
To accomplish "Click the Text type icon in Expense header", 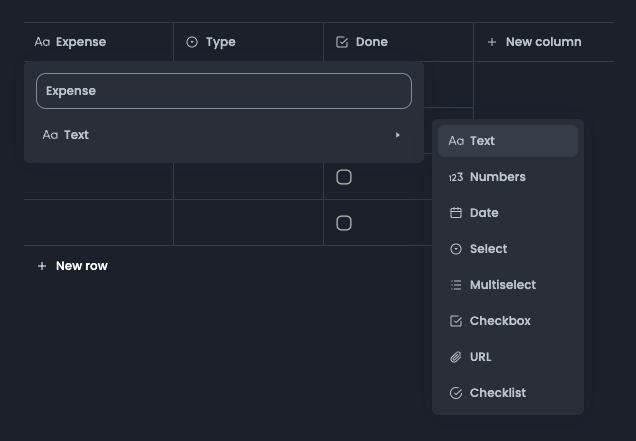I will click(x=42, y=42).
